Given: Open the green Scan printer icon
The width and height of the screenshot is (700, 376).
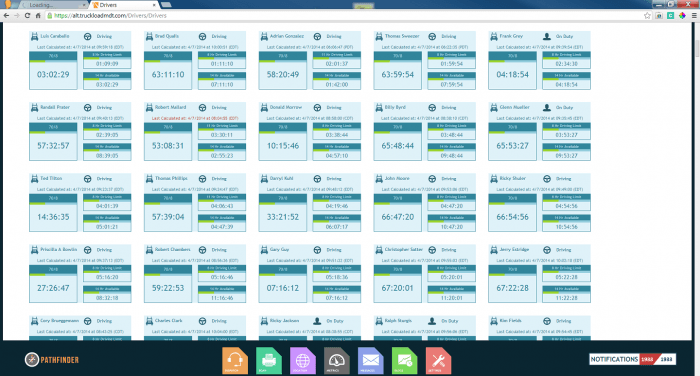Looking at the screenshot, I should pyautogui.click(x=269, y=360).
